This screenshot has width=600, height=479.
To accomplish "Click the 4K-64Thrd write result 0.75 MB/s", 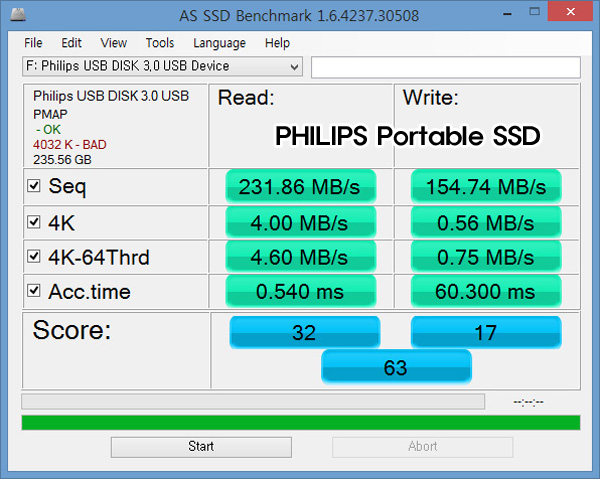I will [486, 257].
